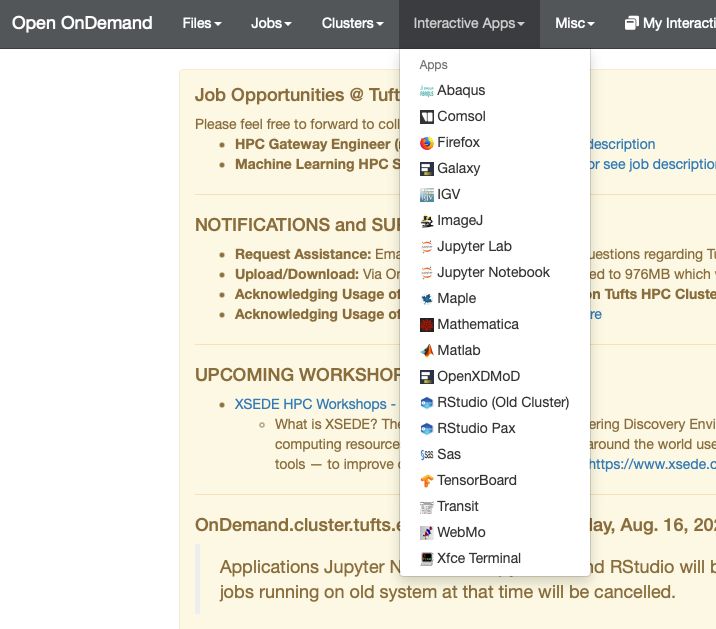Select Transit in the dropdown
The image size is (716, 629).
tap(495, 507)
